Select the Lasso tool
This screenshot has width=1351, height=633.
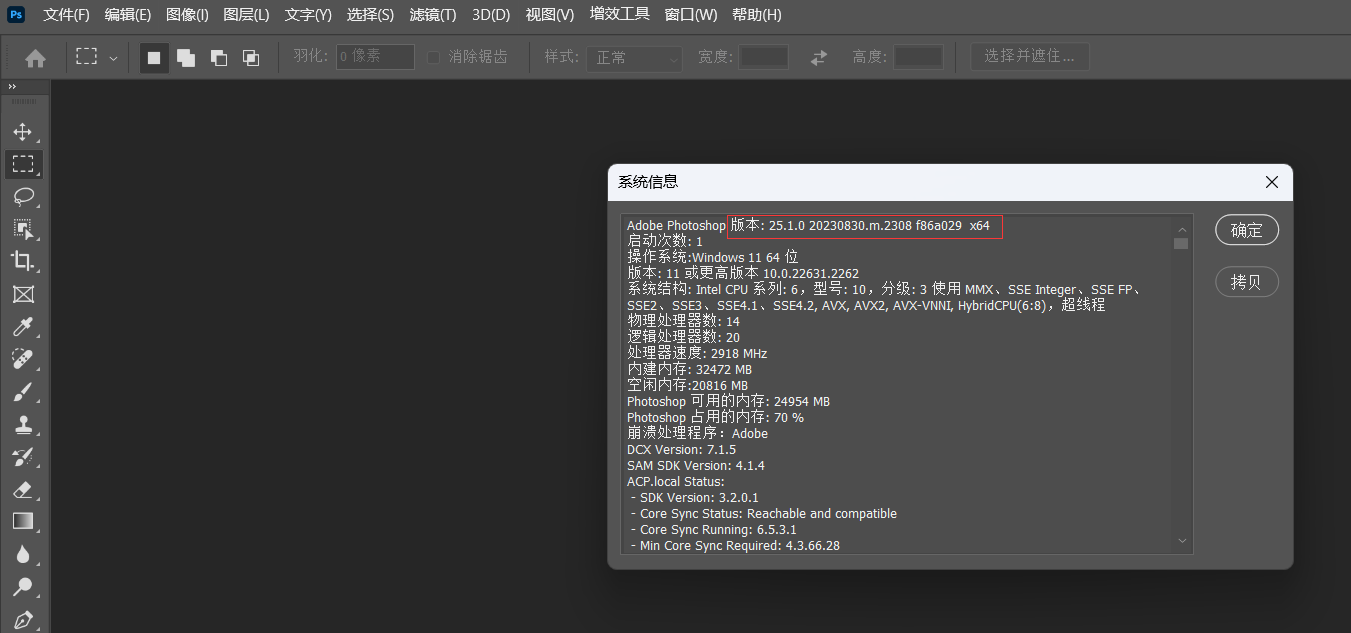point(23,197)
